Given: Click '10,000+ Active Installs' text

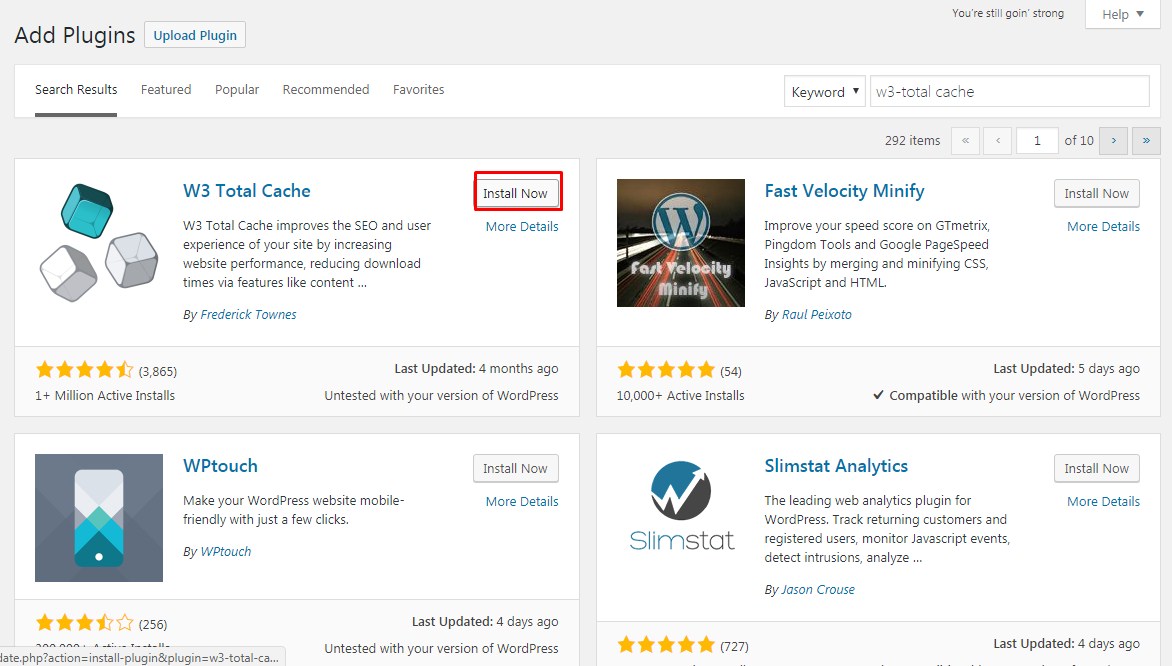Looking at the screenshot, I should (680, 395).
